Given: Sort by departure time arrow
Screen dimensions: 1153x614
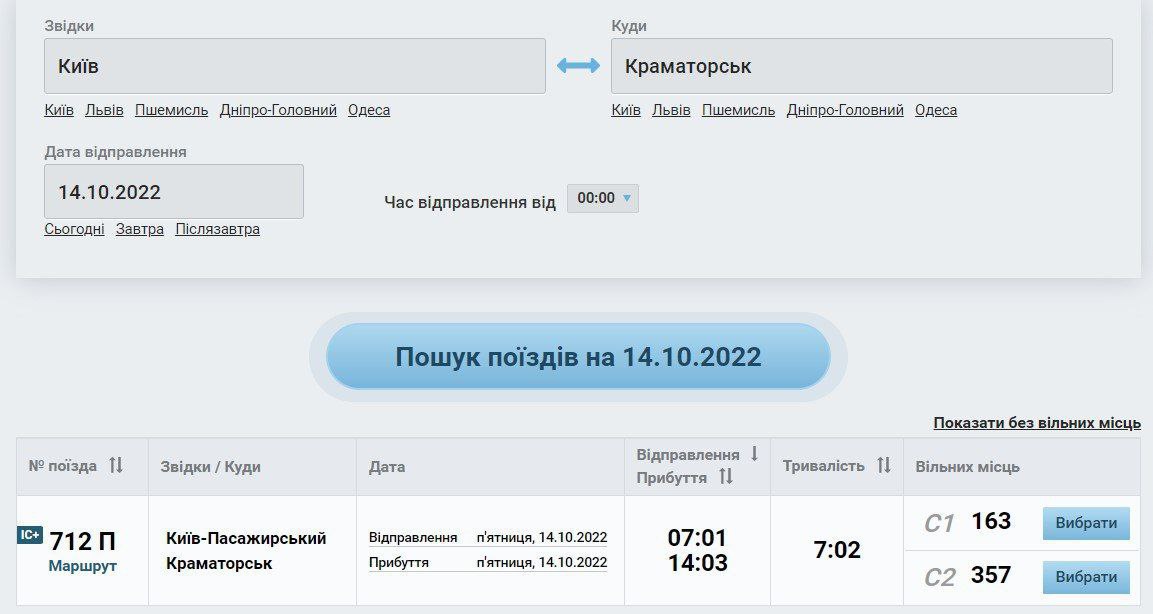Looking at the screenshot, I should click(x=754, y=454).
